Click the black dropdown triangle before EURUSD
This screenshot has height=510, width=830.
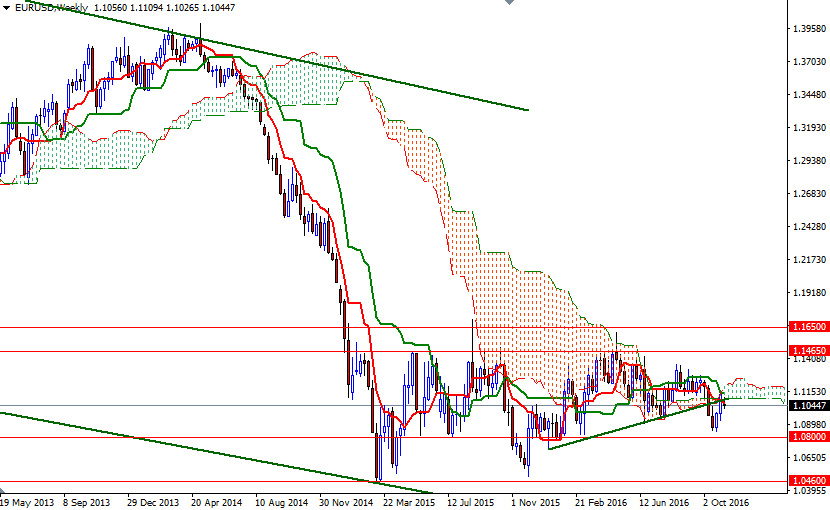pos(6,8)
